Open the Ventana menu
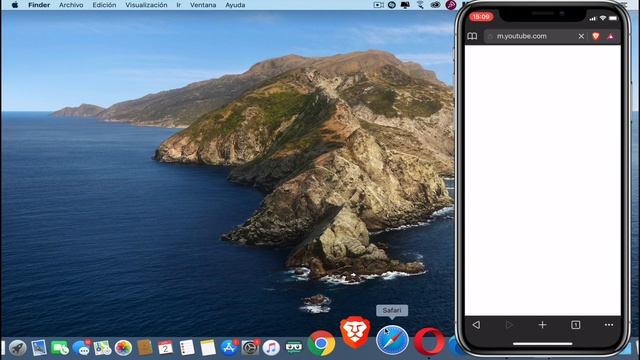 pos(203,5)
